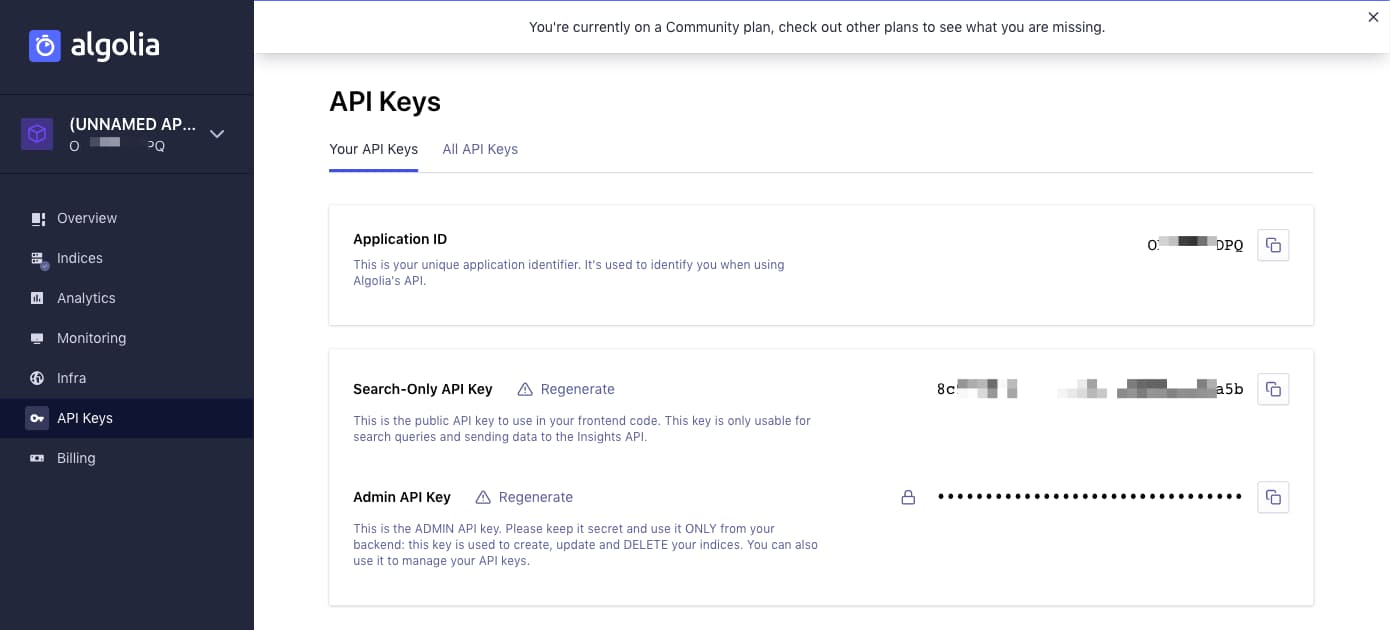Click the lock icon beside Admin API Key
The image size is (1390, 630).
(908, 496)
